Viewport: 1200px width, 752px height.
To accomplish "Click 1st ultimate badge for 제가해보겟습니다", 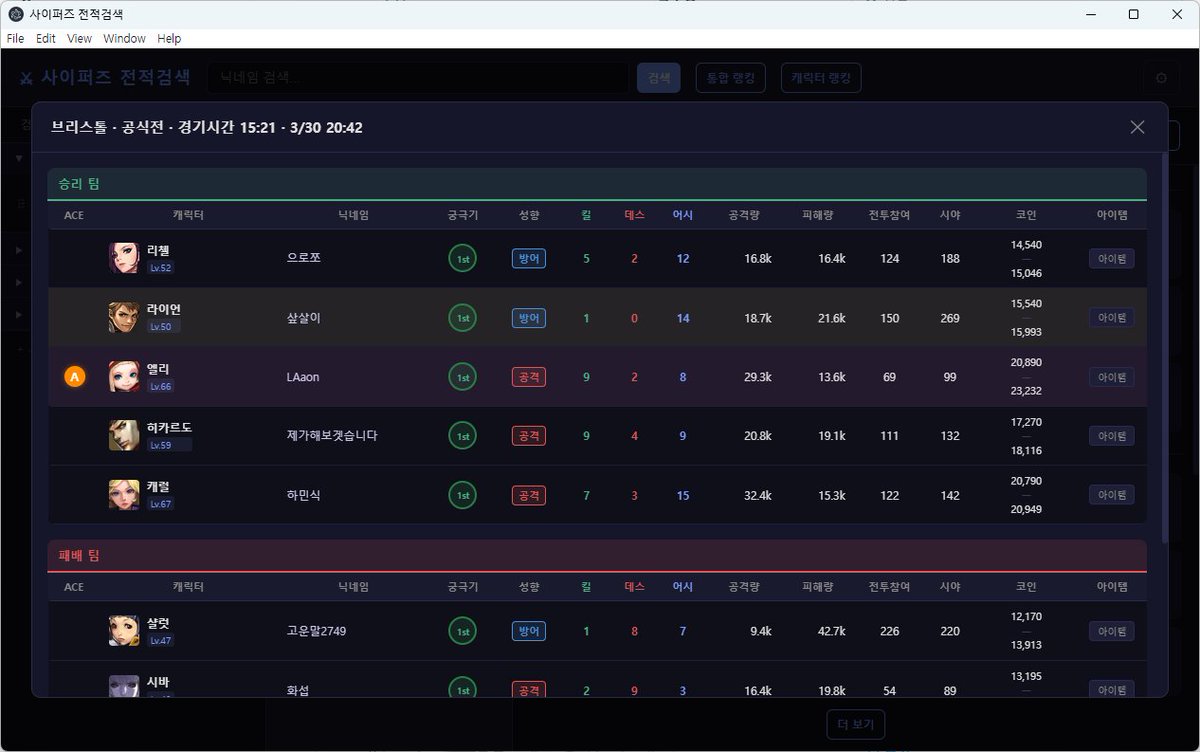I will [x=463, y=436].
